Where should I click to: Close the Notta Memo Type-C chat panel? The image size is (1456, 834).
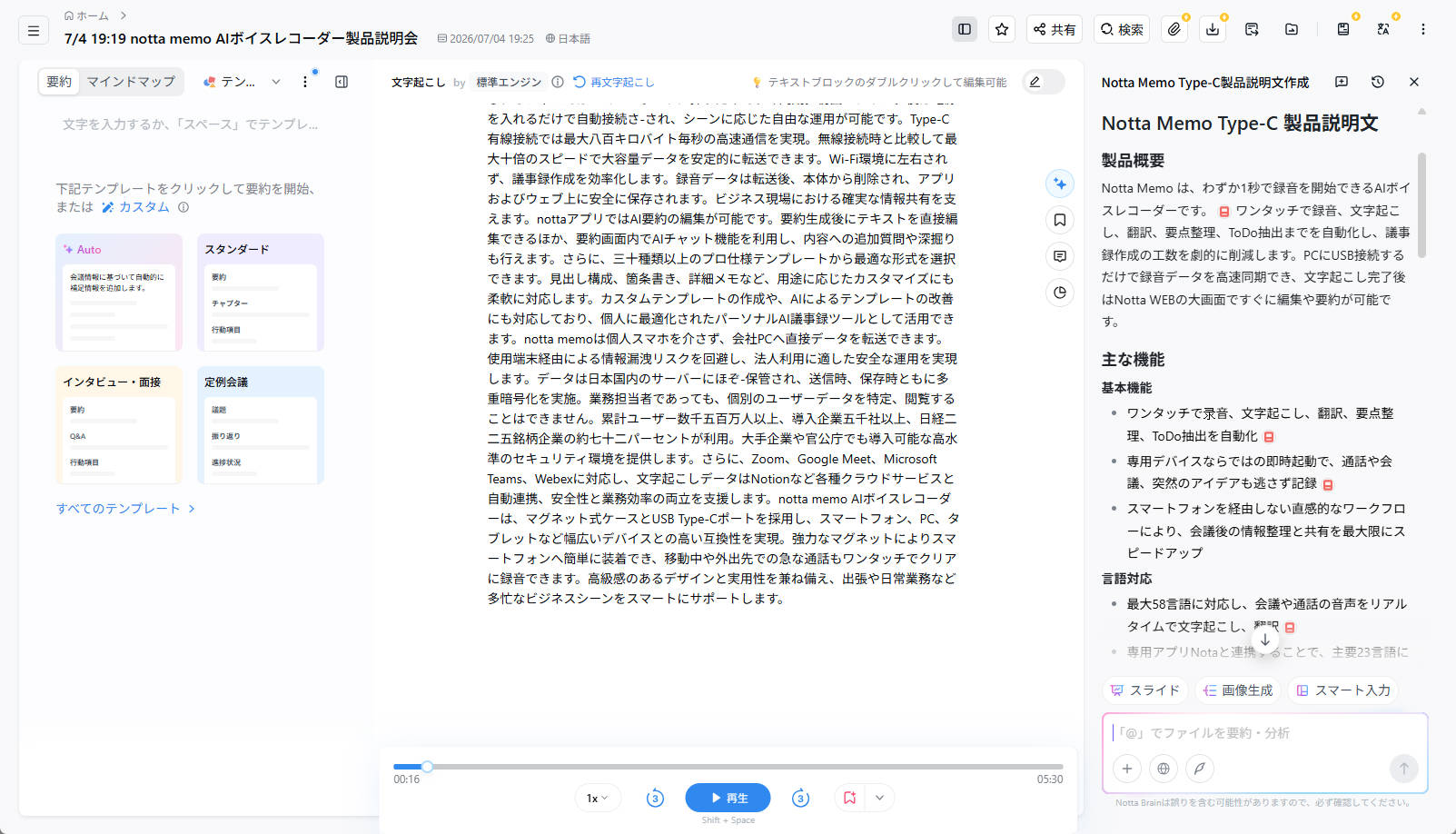coord(1414,82)
